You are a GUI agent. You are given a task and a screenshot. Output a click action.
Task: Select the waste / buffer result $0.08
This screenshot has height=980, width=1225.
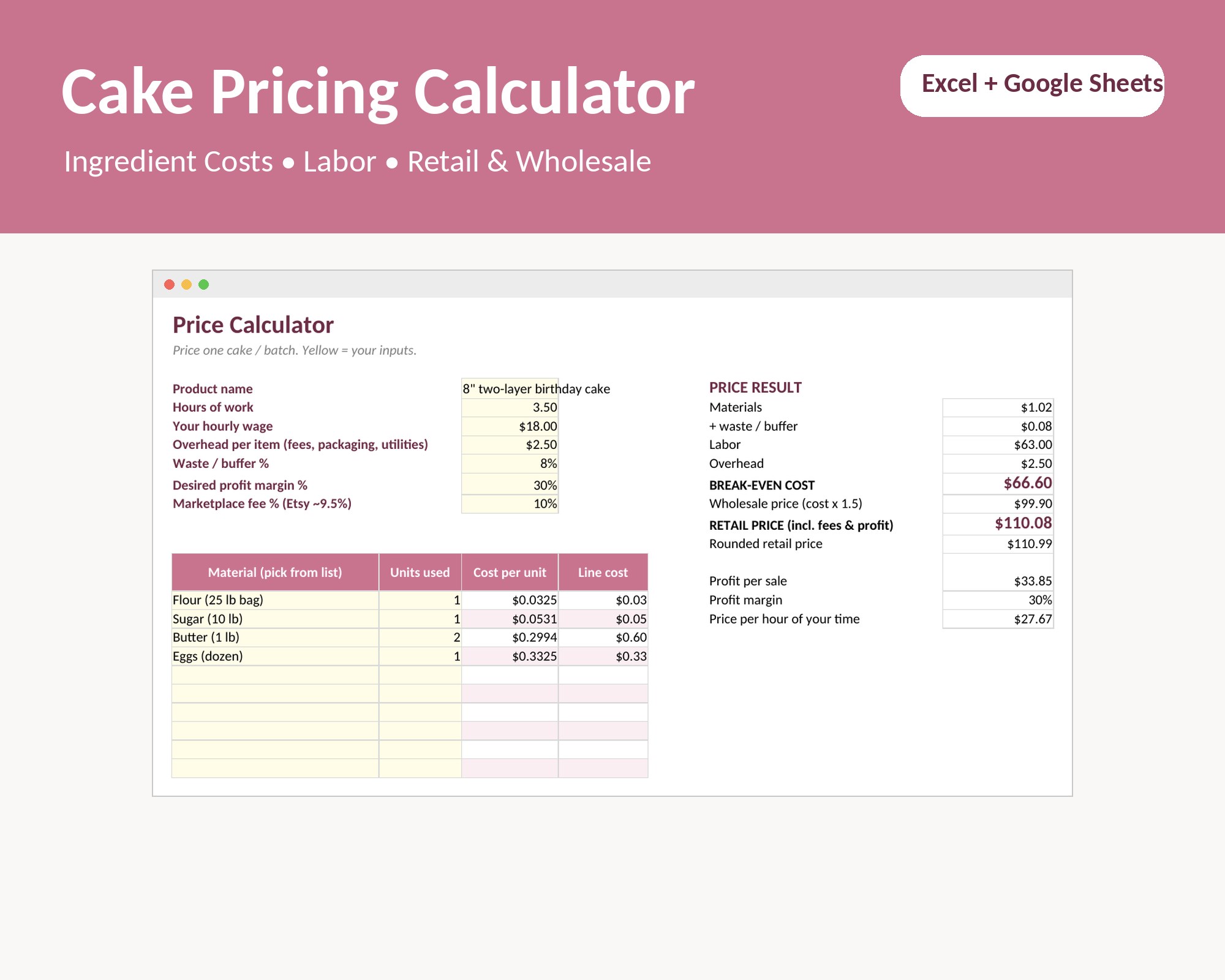(x=998, y=426)
